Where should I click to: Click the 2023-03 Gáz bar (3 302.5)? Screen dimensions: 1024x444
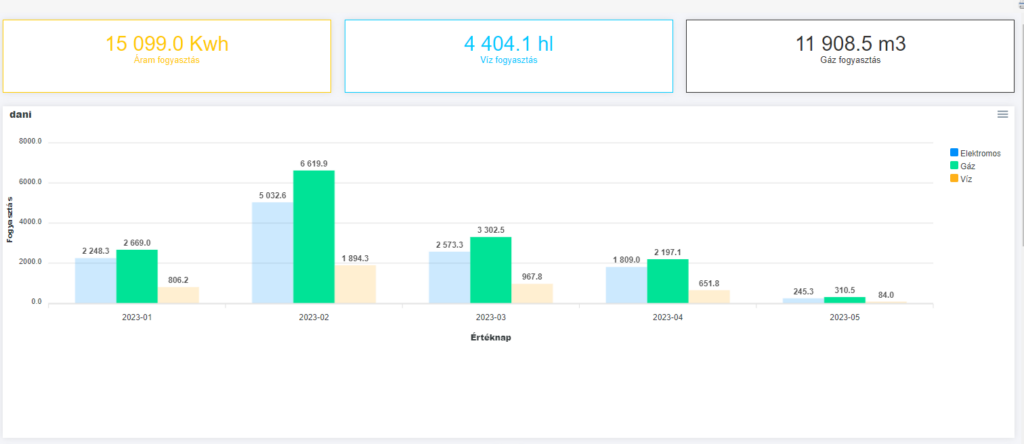491,270
